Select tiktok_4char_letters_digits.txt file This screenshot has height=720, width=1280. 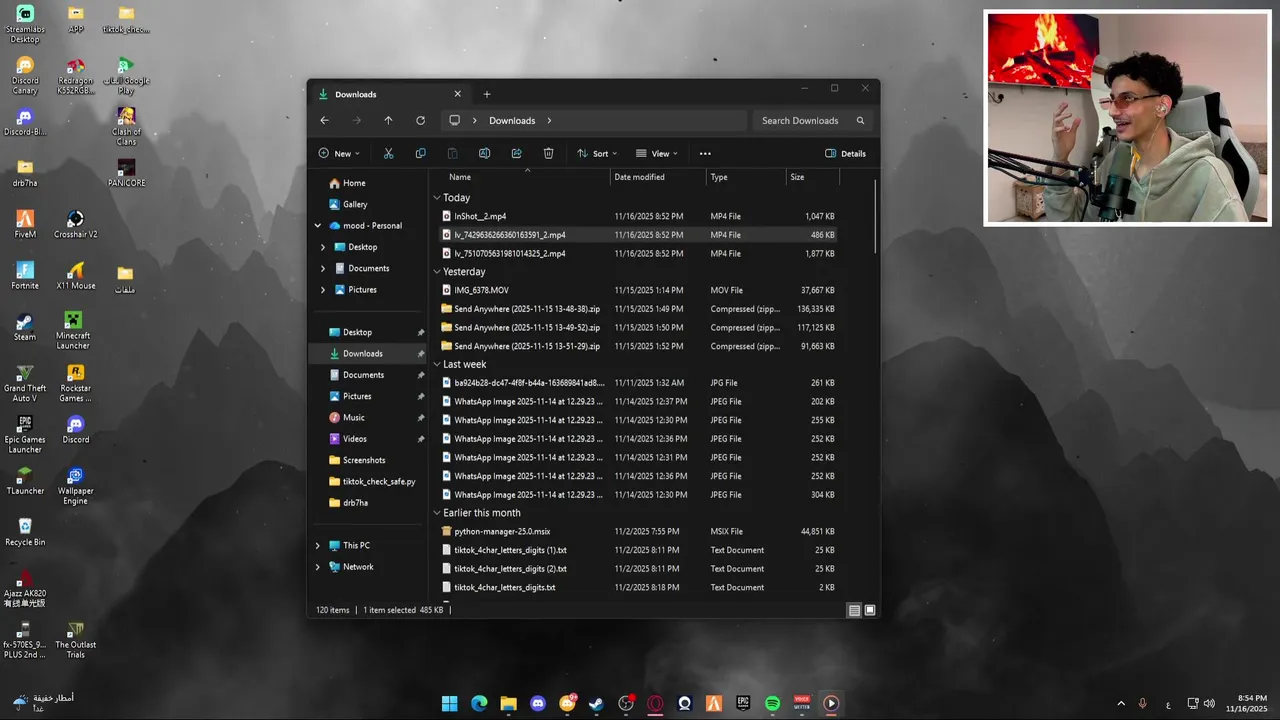pyautogui.click(x=637, y=588)
